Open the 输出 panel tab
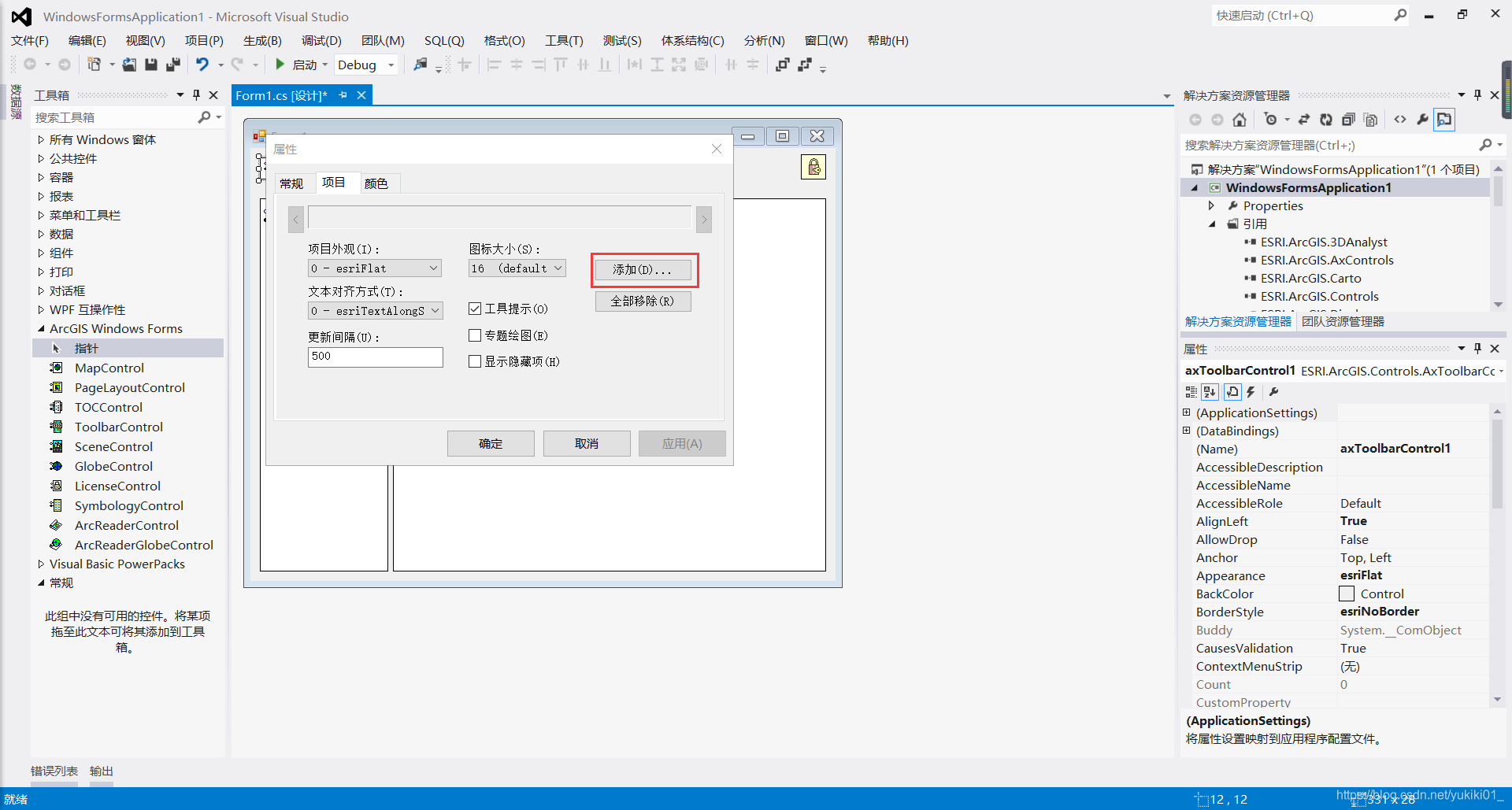Viewport: 1512px width, 810px height. 101,771
